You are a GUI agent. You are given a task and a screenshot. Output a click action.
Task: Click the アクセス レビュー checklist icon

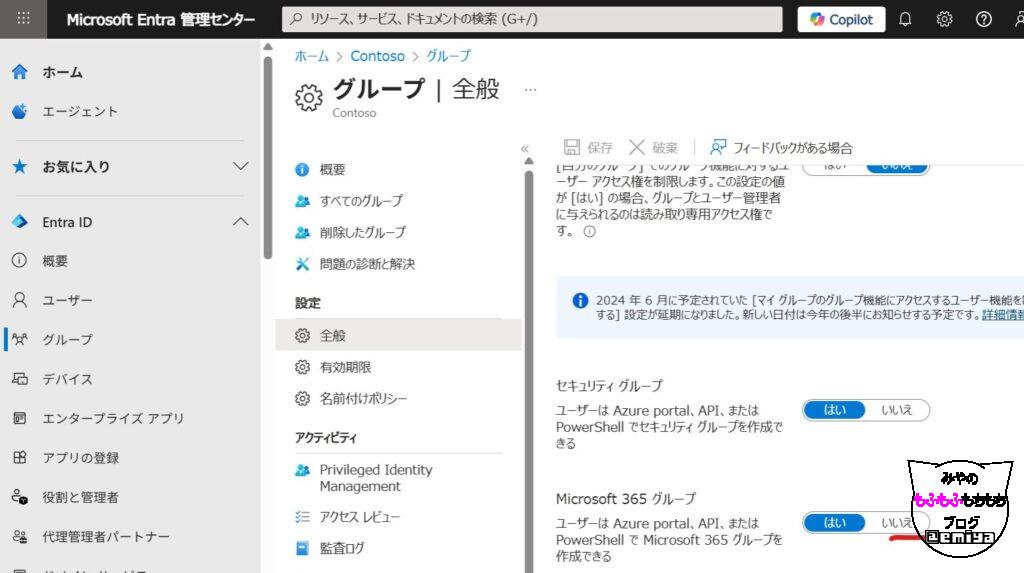[x=302, y=517]
